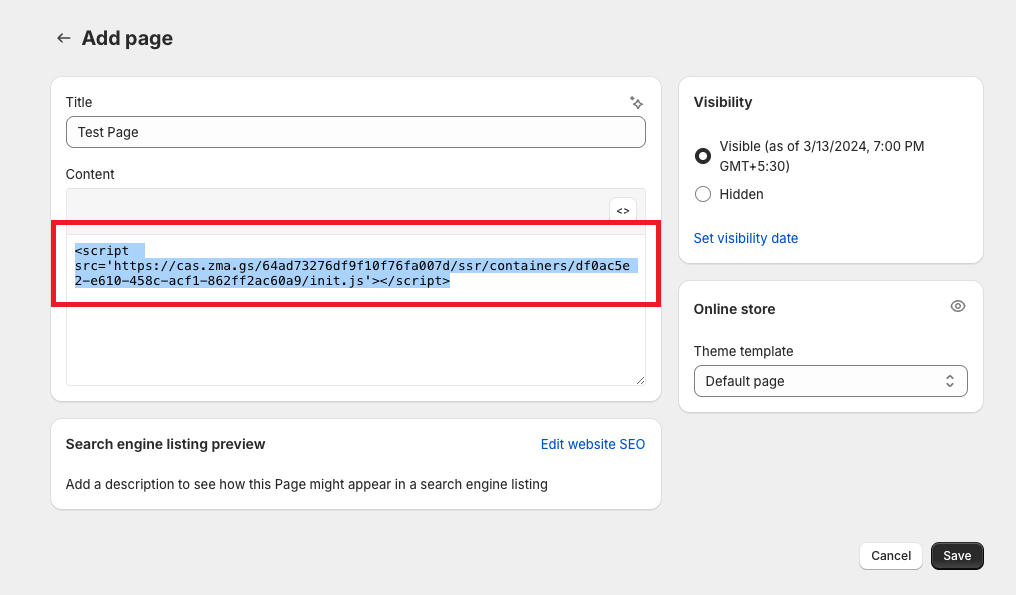Screen dimensions: 1016x595
Task: Click the Theme template label
Action: point(743,351)
